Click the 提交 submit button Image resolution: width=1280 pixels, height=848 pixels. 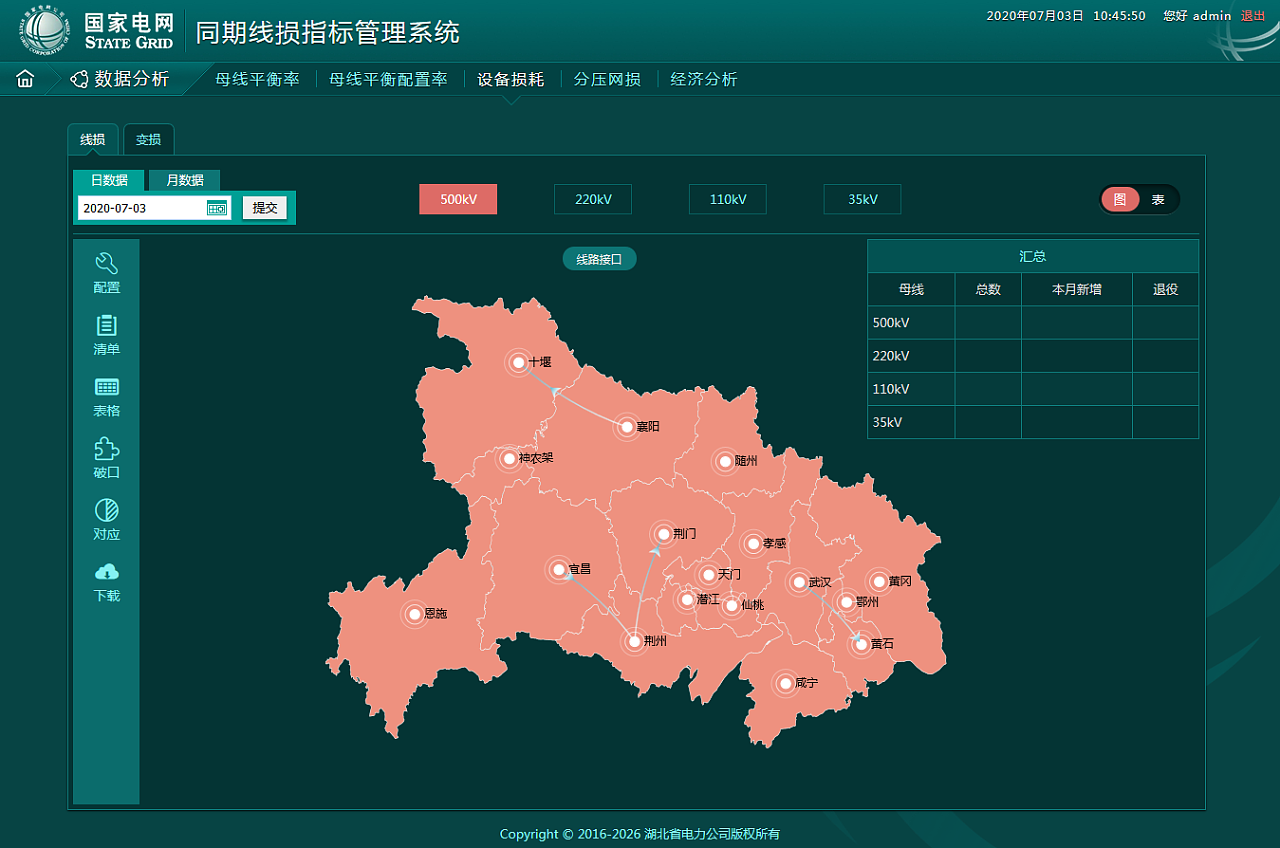click(263, 207)
